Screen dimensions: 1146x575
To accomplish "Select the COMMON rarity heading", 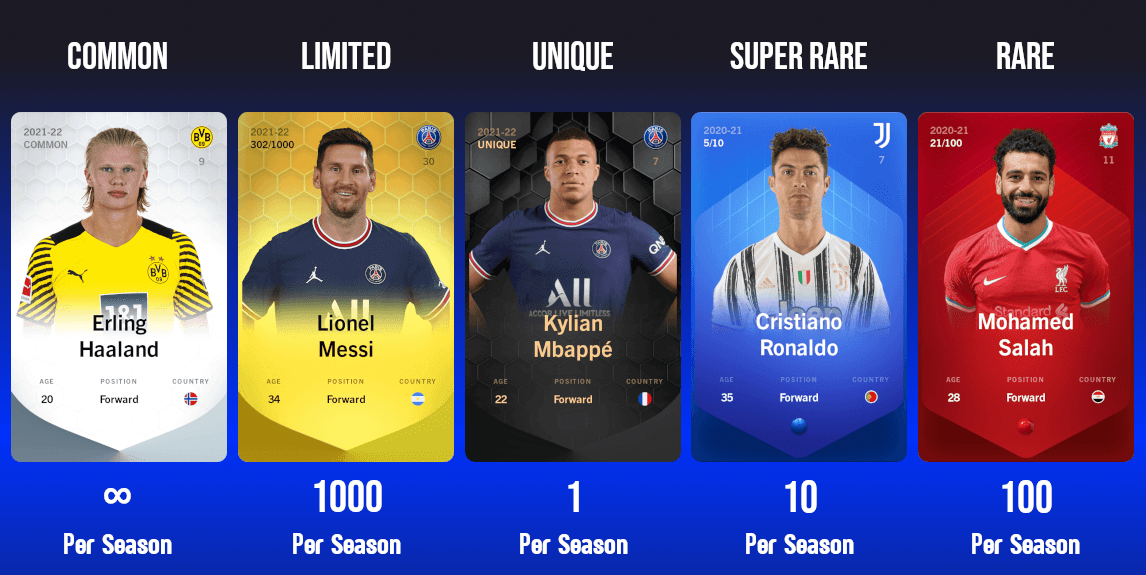I will [x=118, y=56].
